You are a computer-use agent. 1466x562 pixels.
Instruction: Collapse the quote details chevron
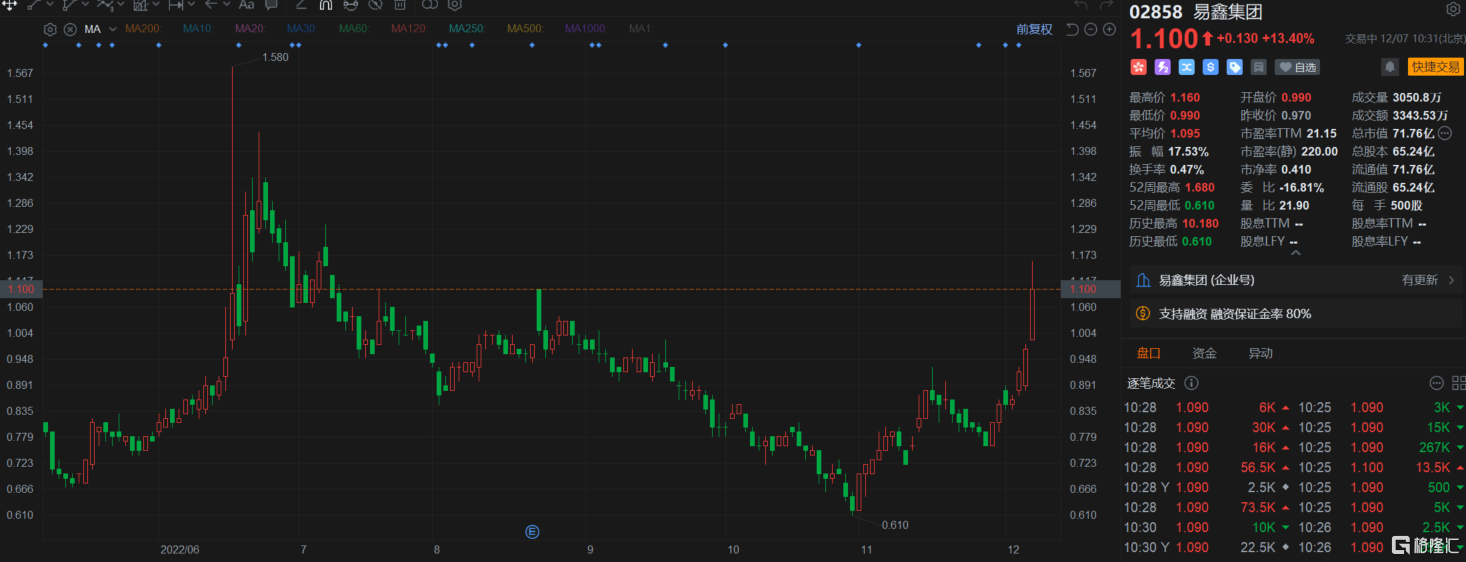tap(1298, 253)
